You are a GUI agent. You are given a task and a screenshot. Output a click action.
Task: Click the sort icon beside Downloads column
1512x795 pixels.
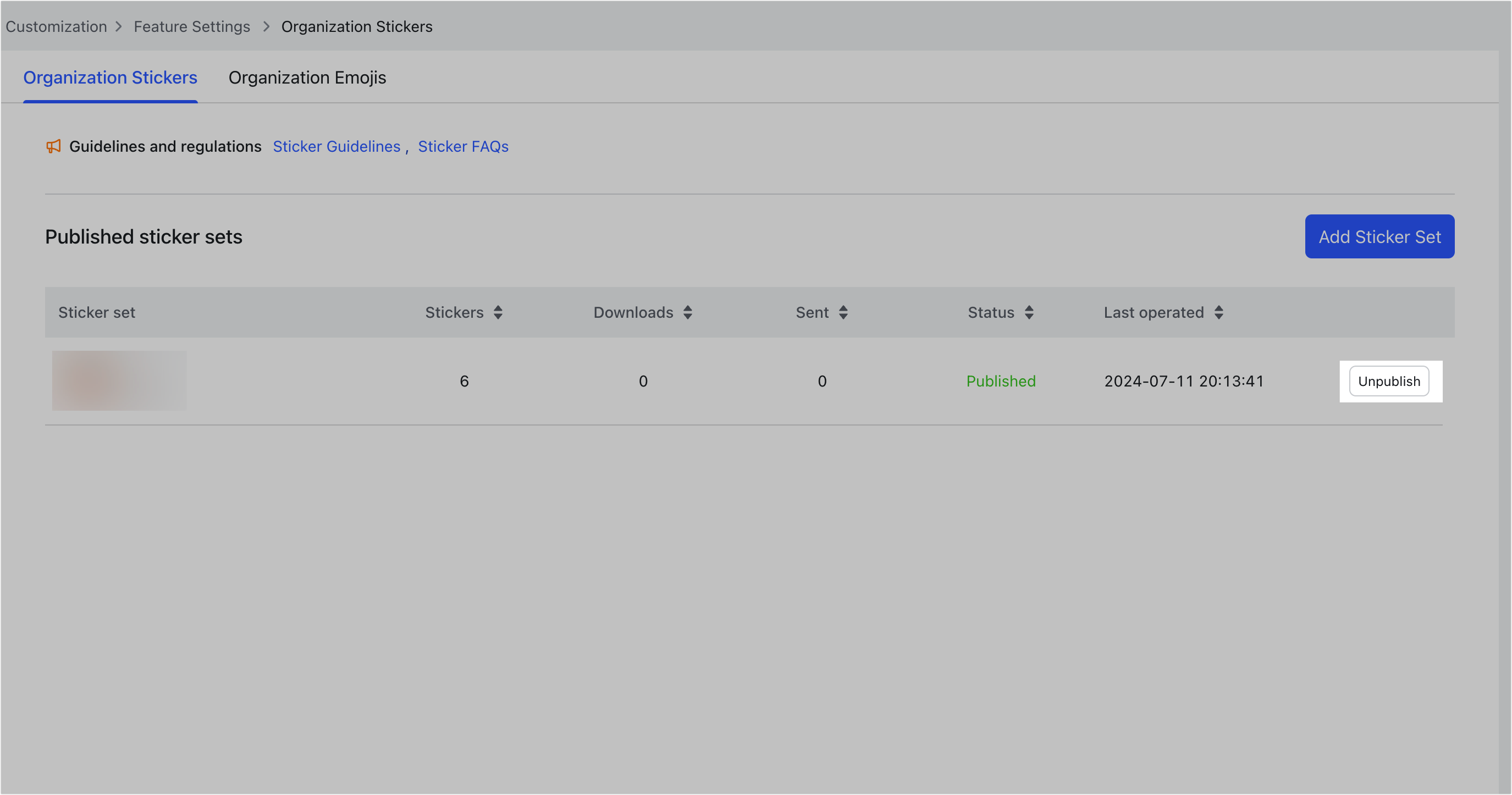coord(687,312)
